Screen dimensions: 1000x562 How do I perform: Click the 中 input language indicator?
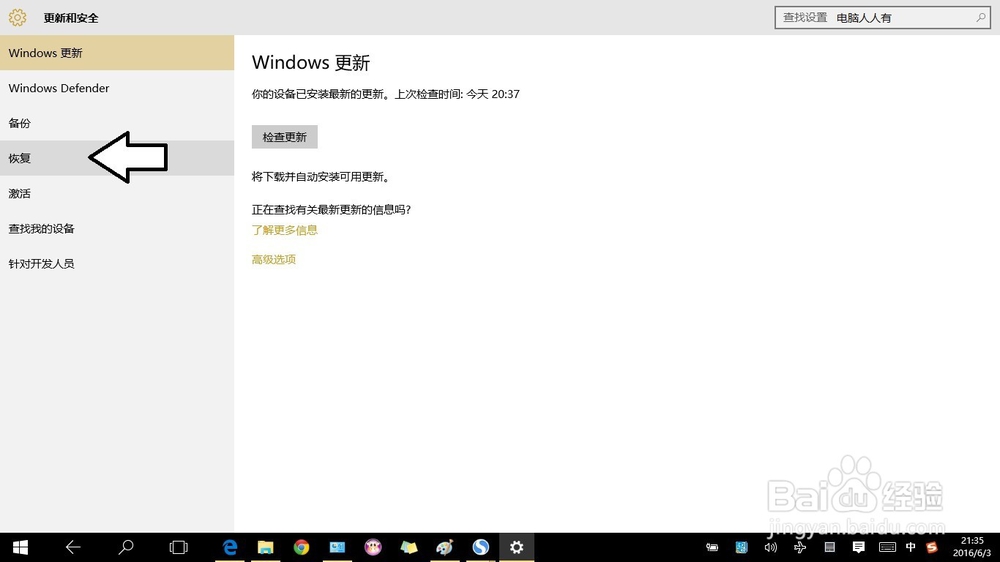click(x=911, y=547)
